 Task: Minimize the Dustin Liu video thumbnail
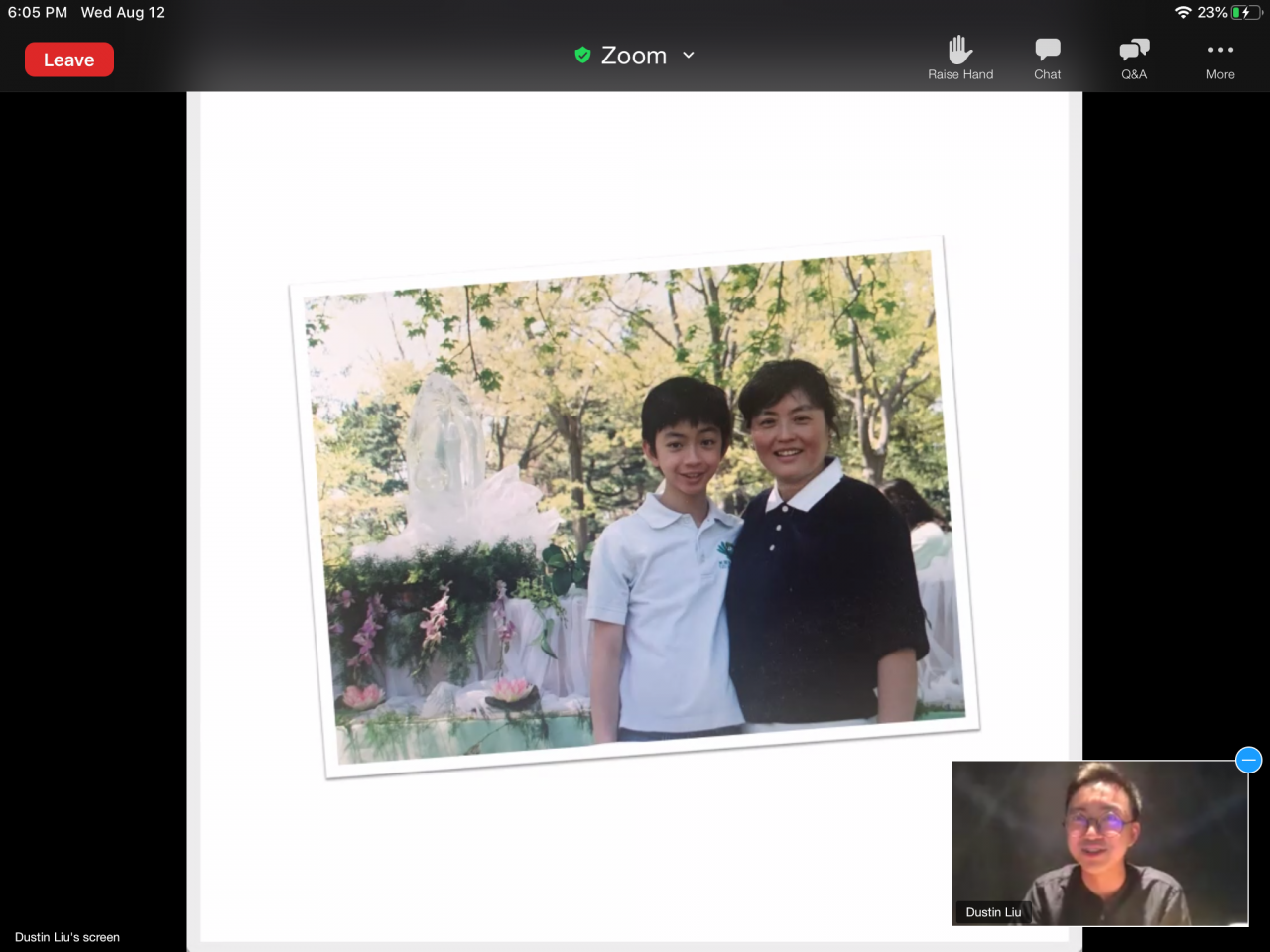1249,761
